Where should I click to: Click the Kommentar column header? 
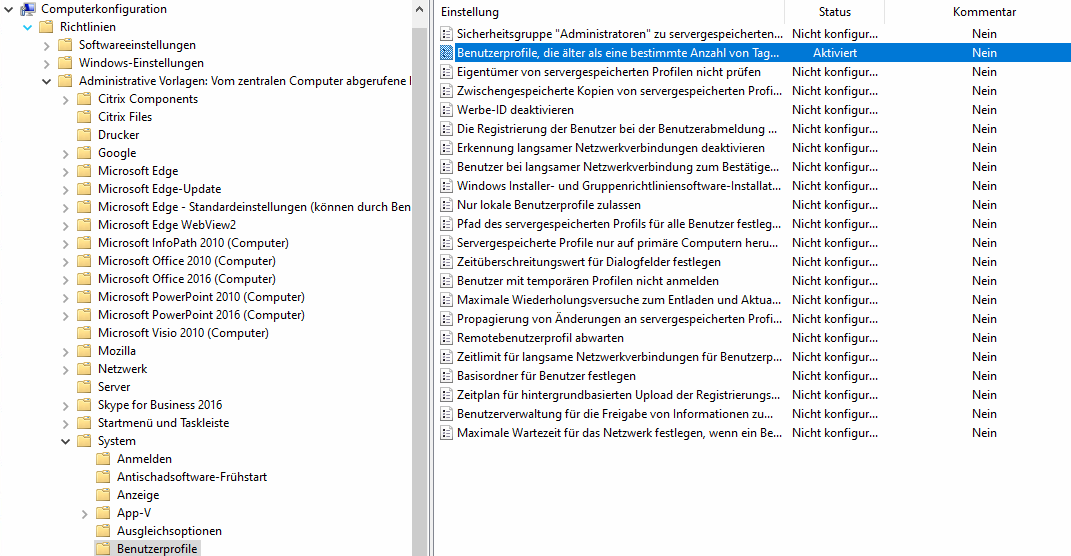click(984, 12)
